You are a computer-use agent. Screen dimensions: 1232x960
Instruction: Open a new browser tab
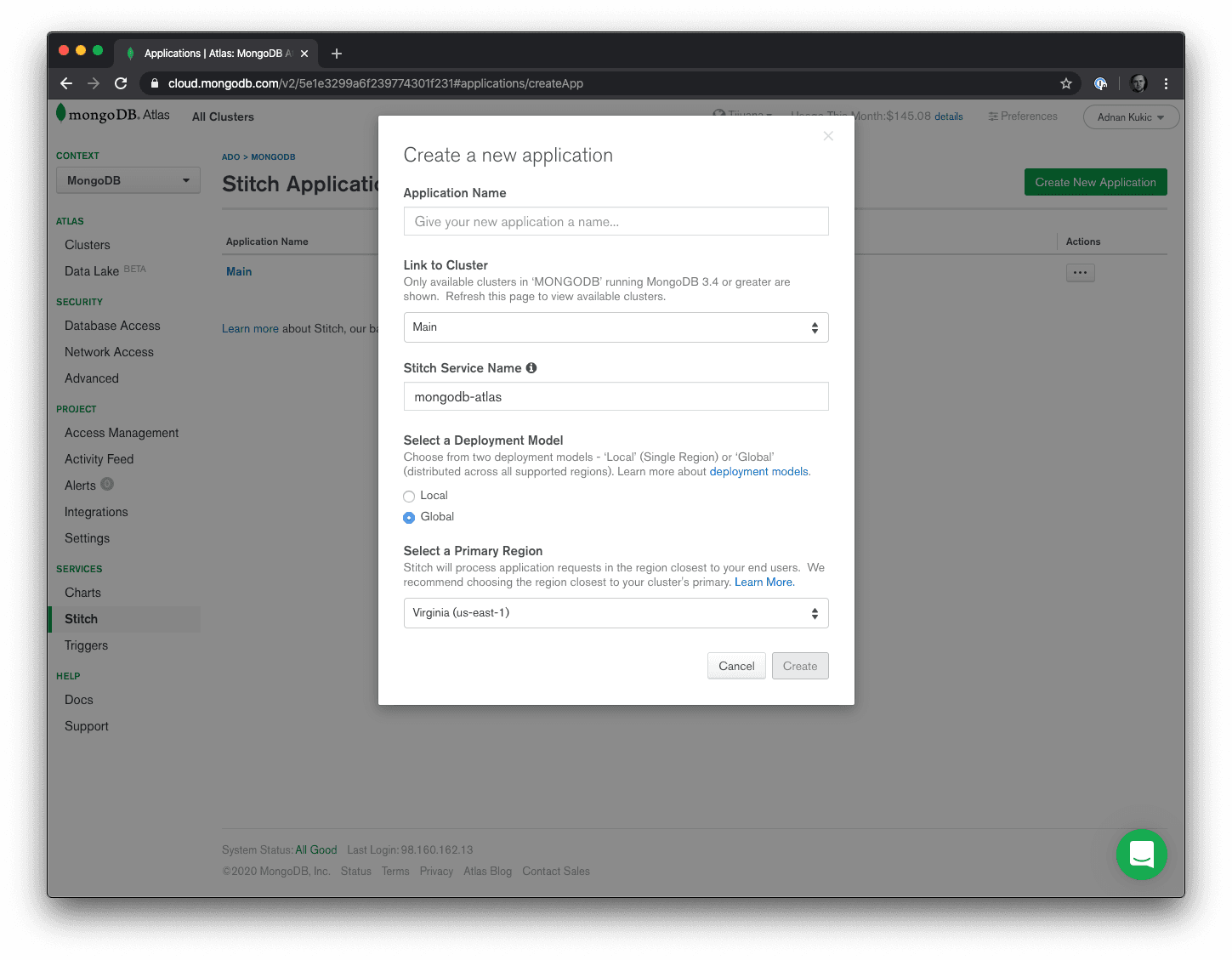tap(337, 54)
